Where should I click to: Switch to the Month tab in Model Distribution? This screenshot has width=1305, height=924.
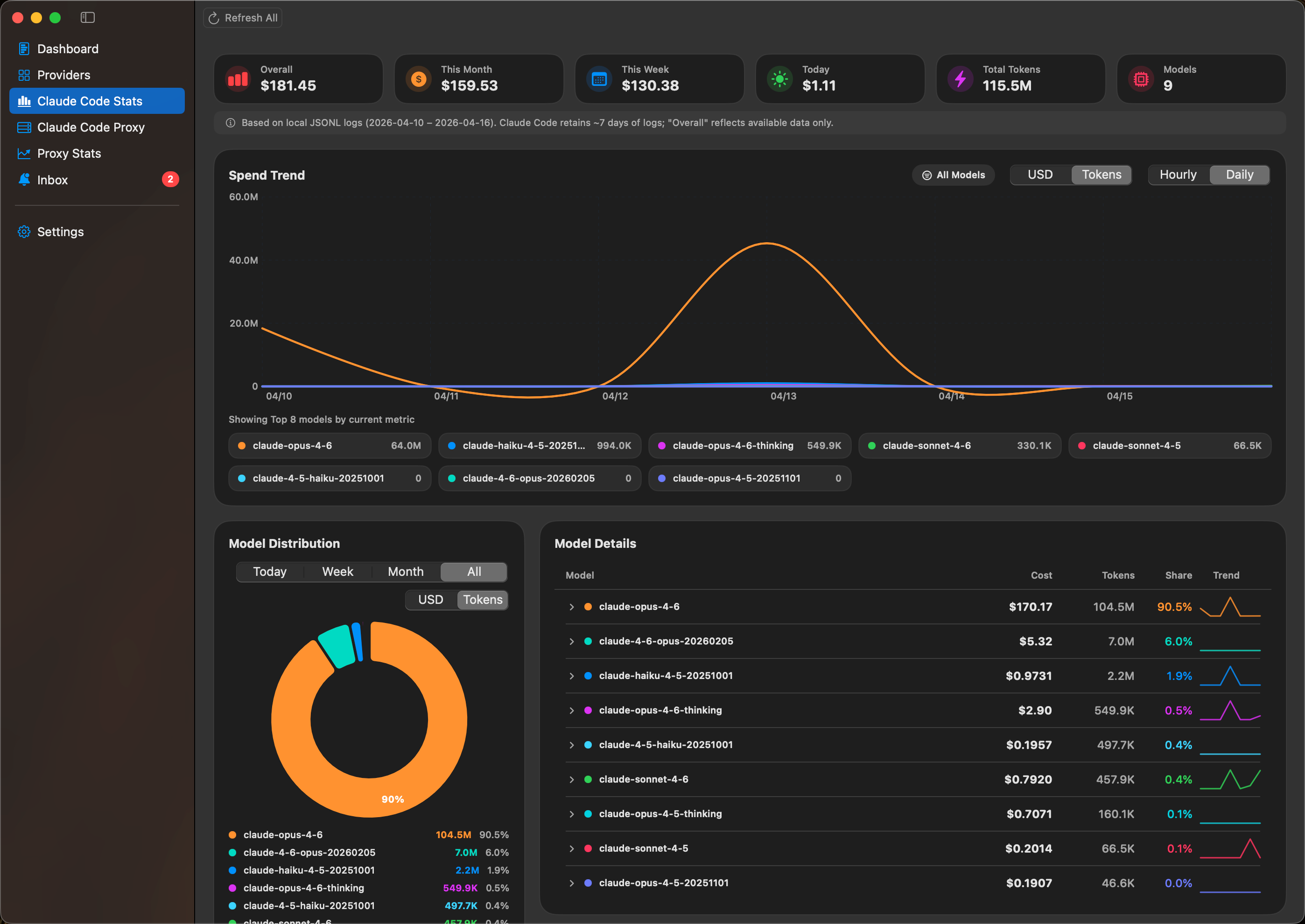(405, 571)
